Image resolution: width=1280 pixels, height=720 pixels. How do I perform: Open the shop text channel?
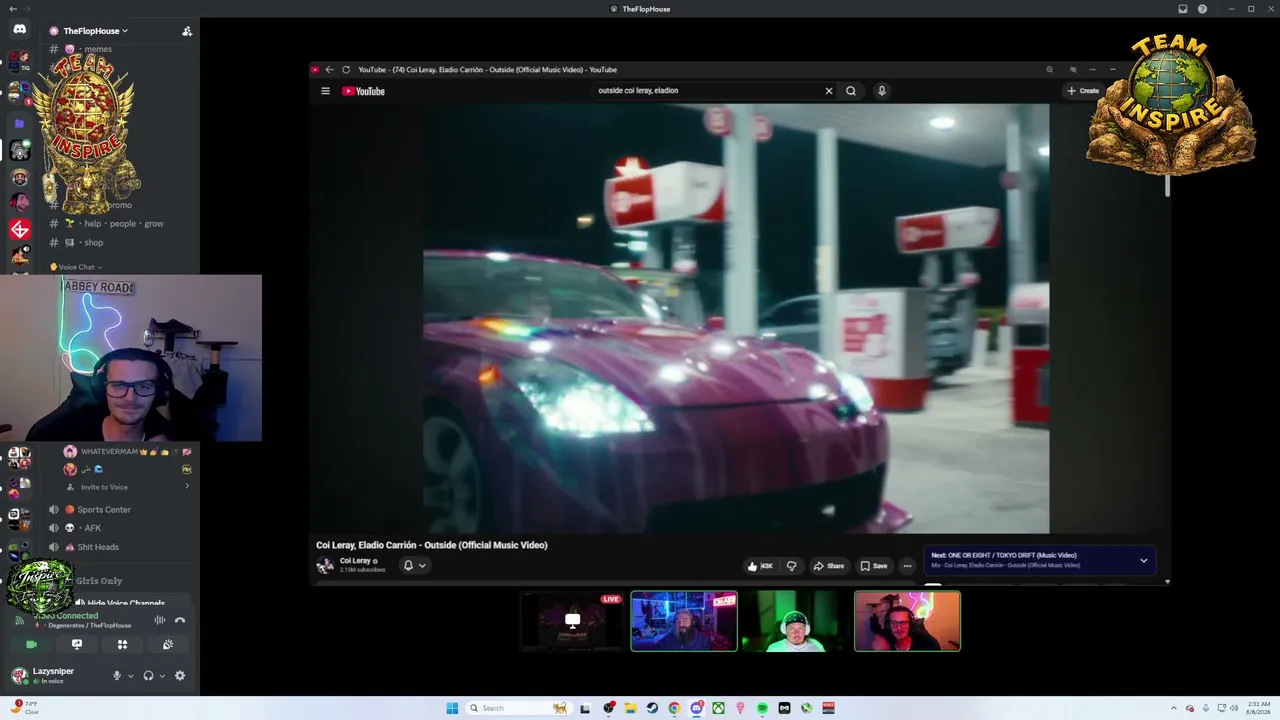(x=94, y=243)
